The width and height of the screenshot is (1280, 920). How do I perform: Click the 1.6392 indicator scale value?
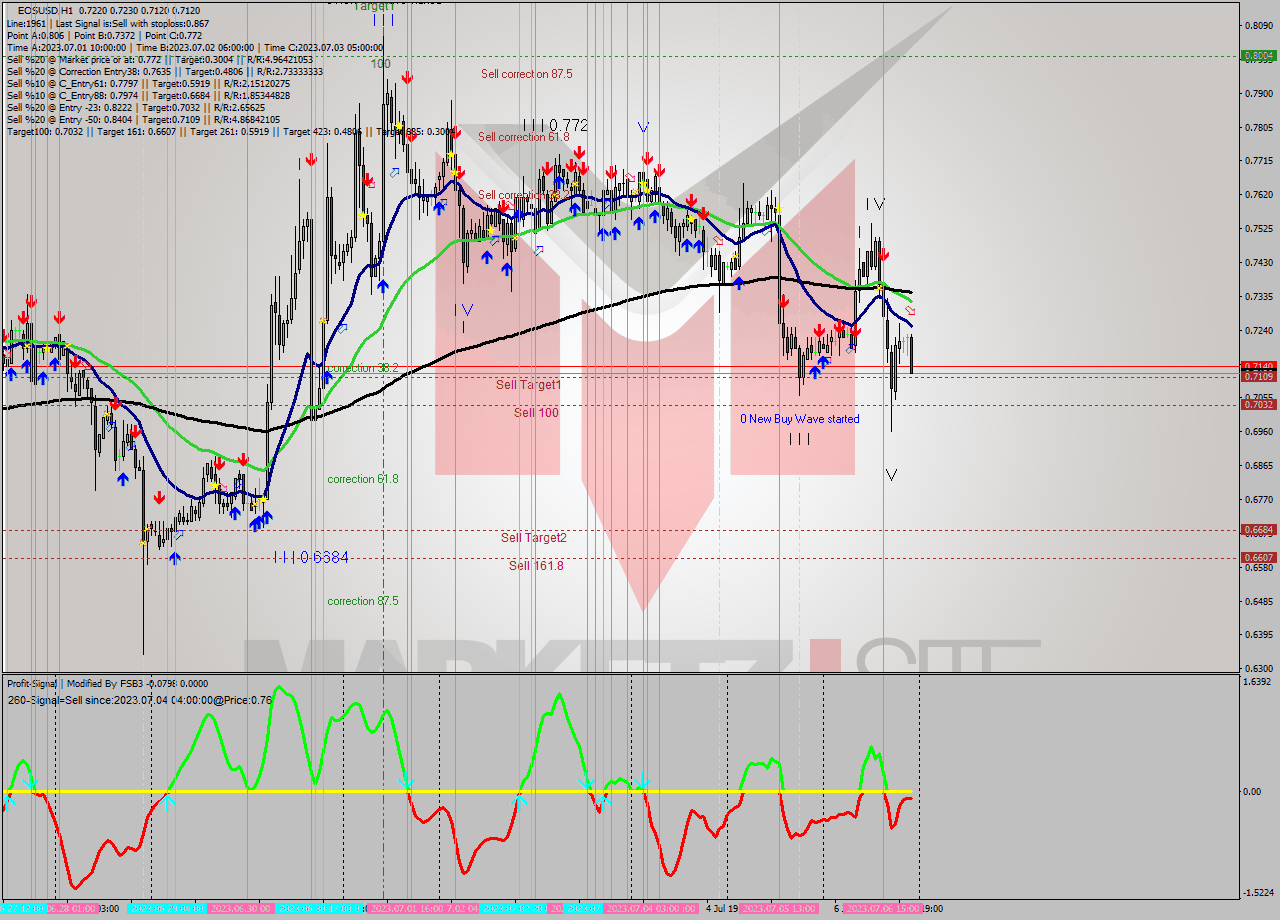[1258, 682]
